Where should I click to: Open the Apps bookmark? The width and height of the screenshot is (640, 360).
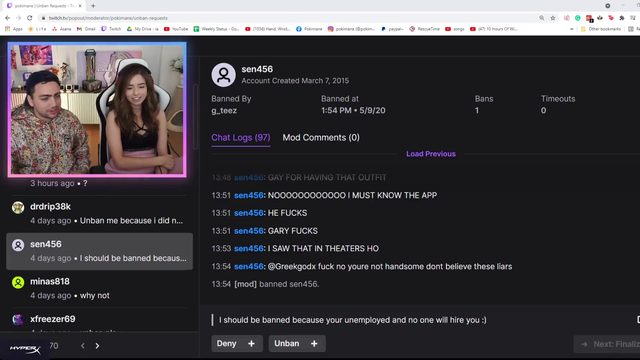[x=13, y=29]
